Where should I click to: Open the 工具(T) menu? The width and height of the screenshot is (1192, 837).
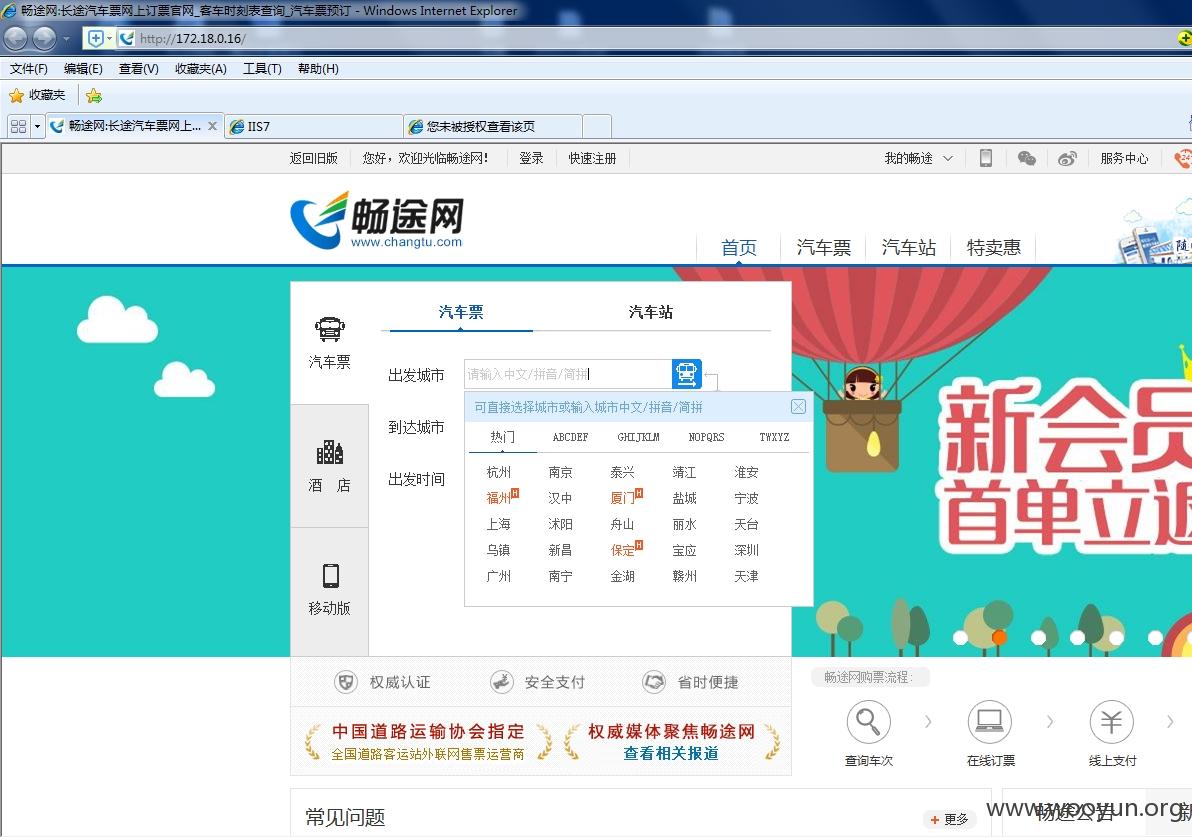coord(262,68)
